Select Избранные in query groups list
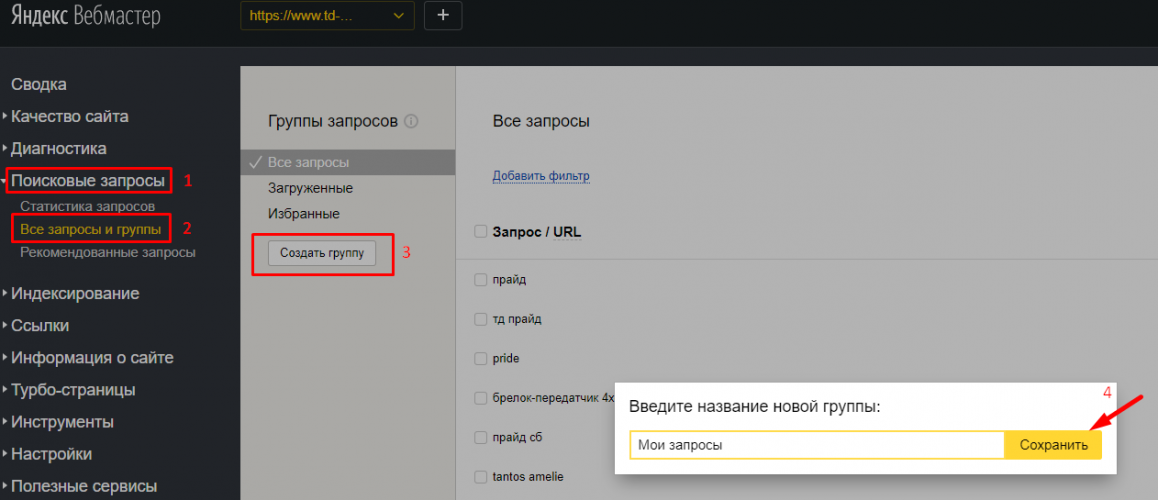This screenshot has height=500, width=1158. click(303, 213)
